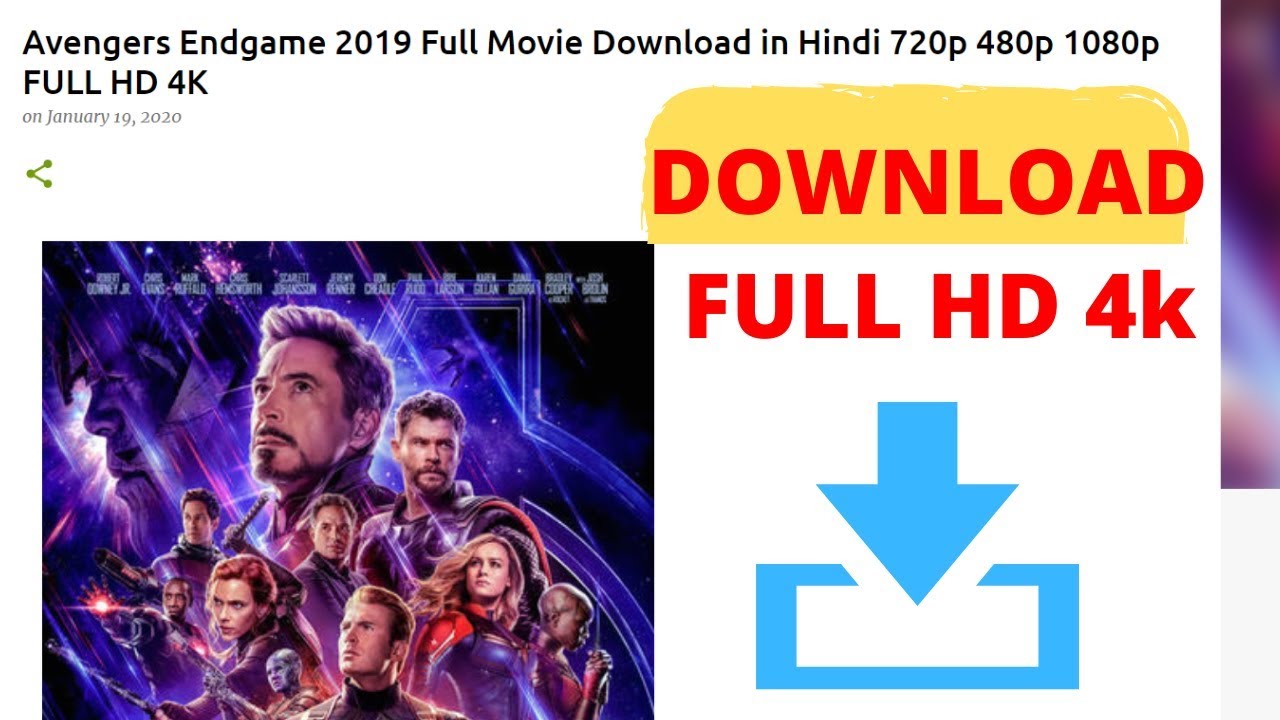This screenshot has height=720, width=1280.
Task: Click the "January 19, 2020" post date
Action: point(113,117)
